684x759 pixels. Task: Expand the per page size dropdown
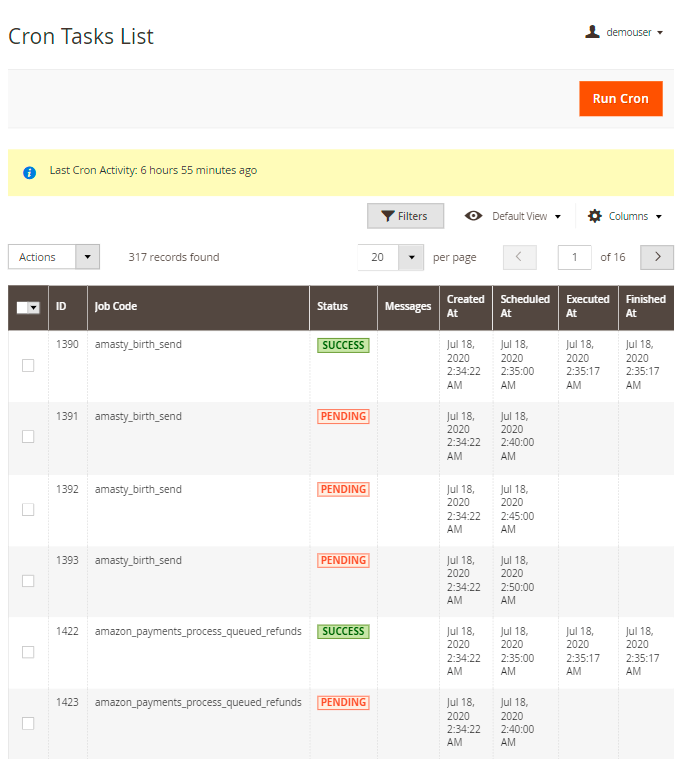coord(411,257)
